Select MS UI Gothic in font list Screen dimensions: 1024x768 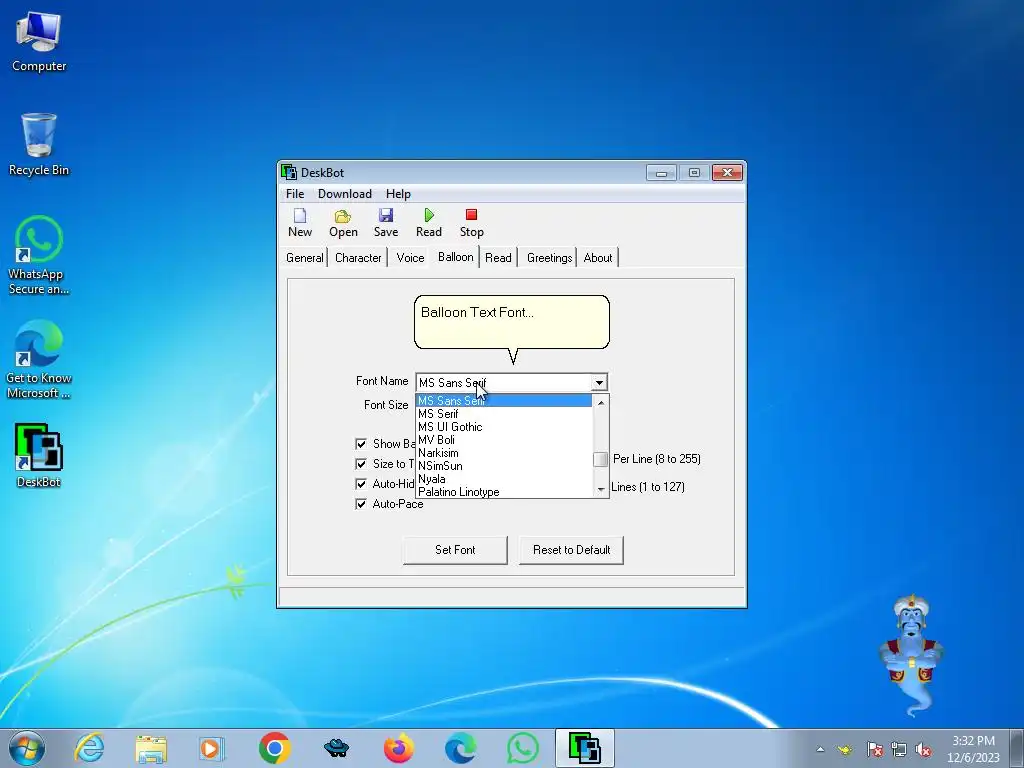click(504, 426)
